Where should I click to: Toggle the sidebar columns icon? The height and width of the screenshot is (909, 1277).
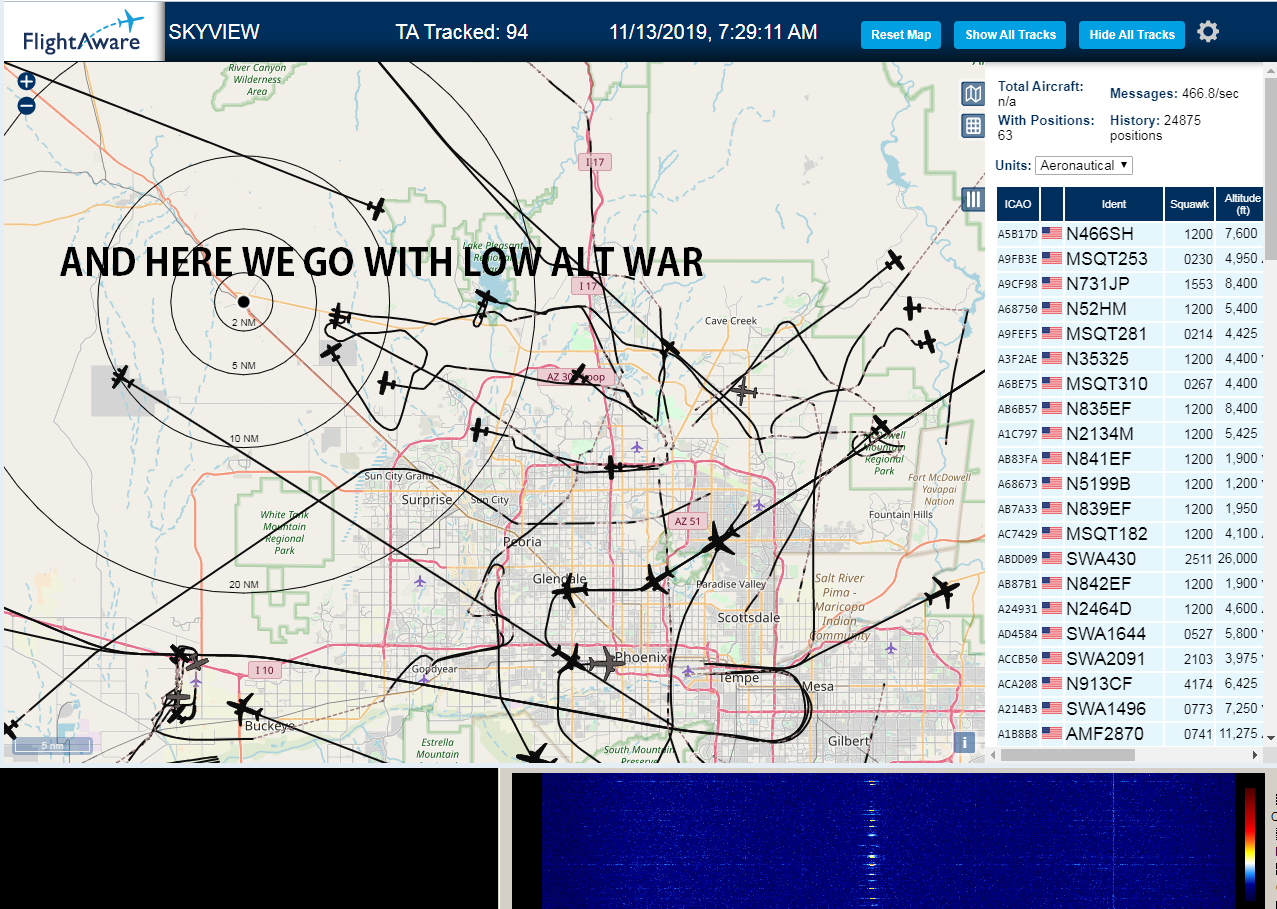click(x=973, y=199)
